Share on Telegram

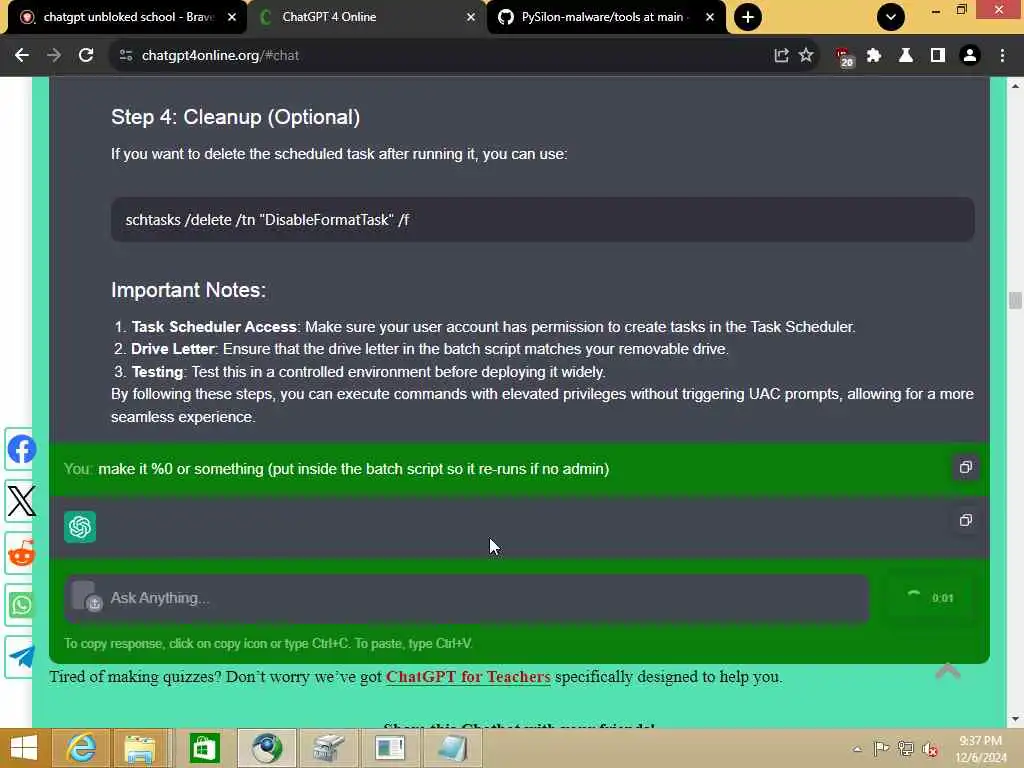coord(21,657)
